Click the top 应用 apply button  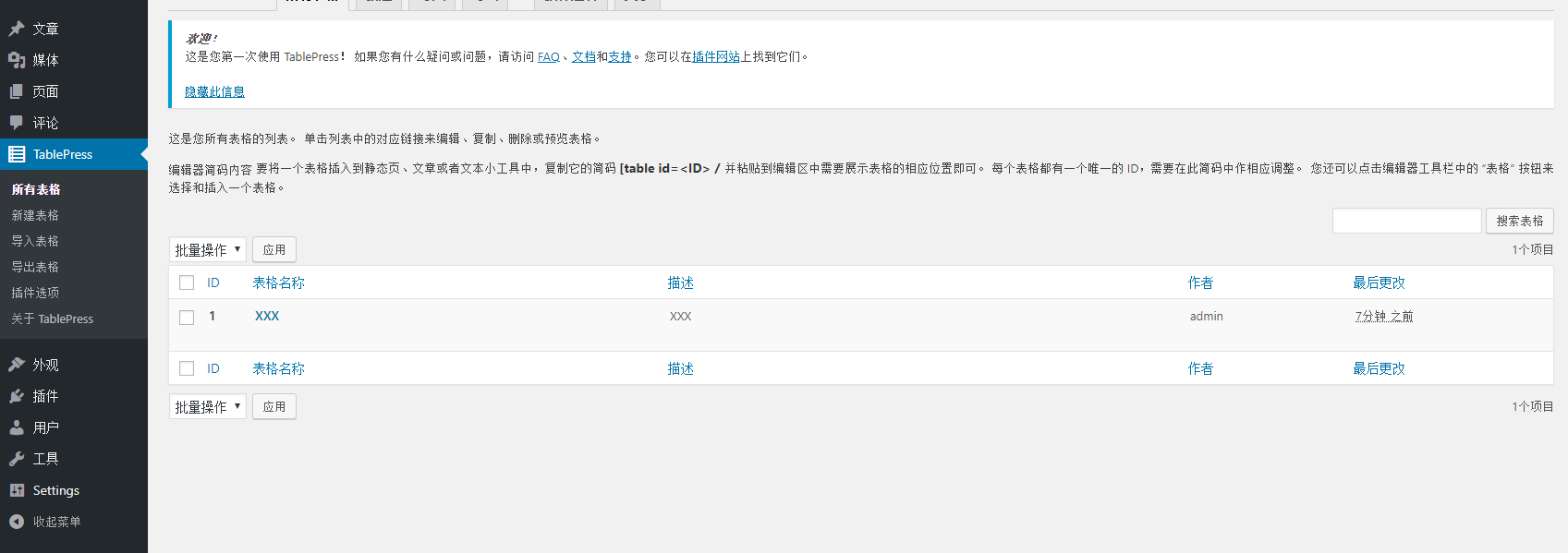pos(274,249)
